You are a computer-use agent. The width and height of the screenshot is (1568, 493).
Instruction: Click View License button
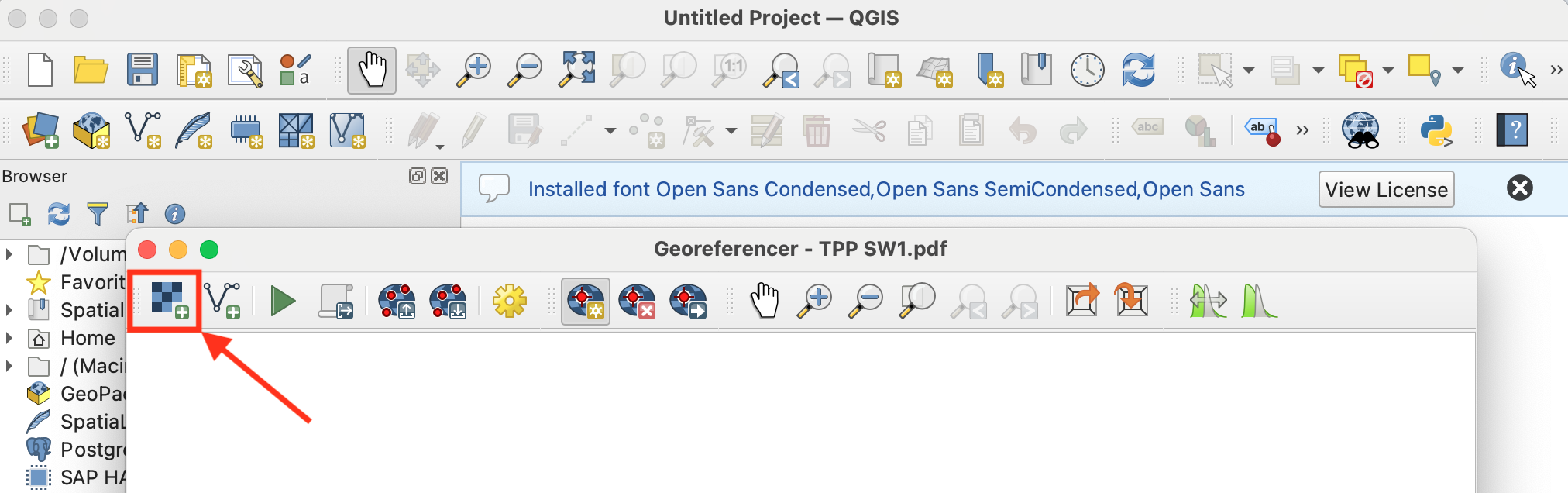tap(1386, 189)
